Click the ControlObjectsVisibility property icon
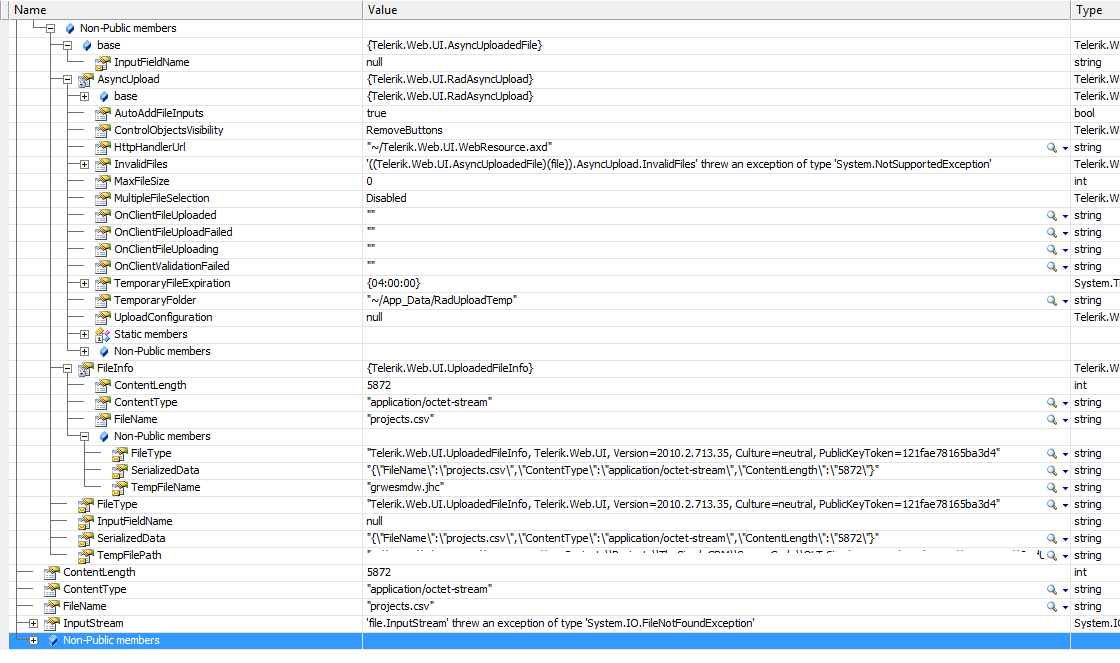Viewport: 1120px width, 663px height. (103, 130)
